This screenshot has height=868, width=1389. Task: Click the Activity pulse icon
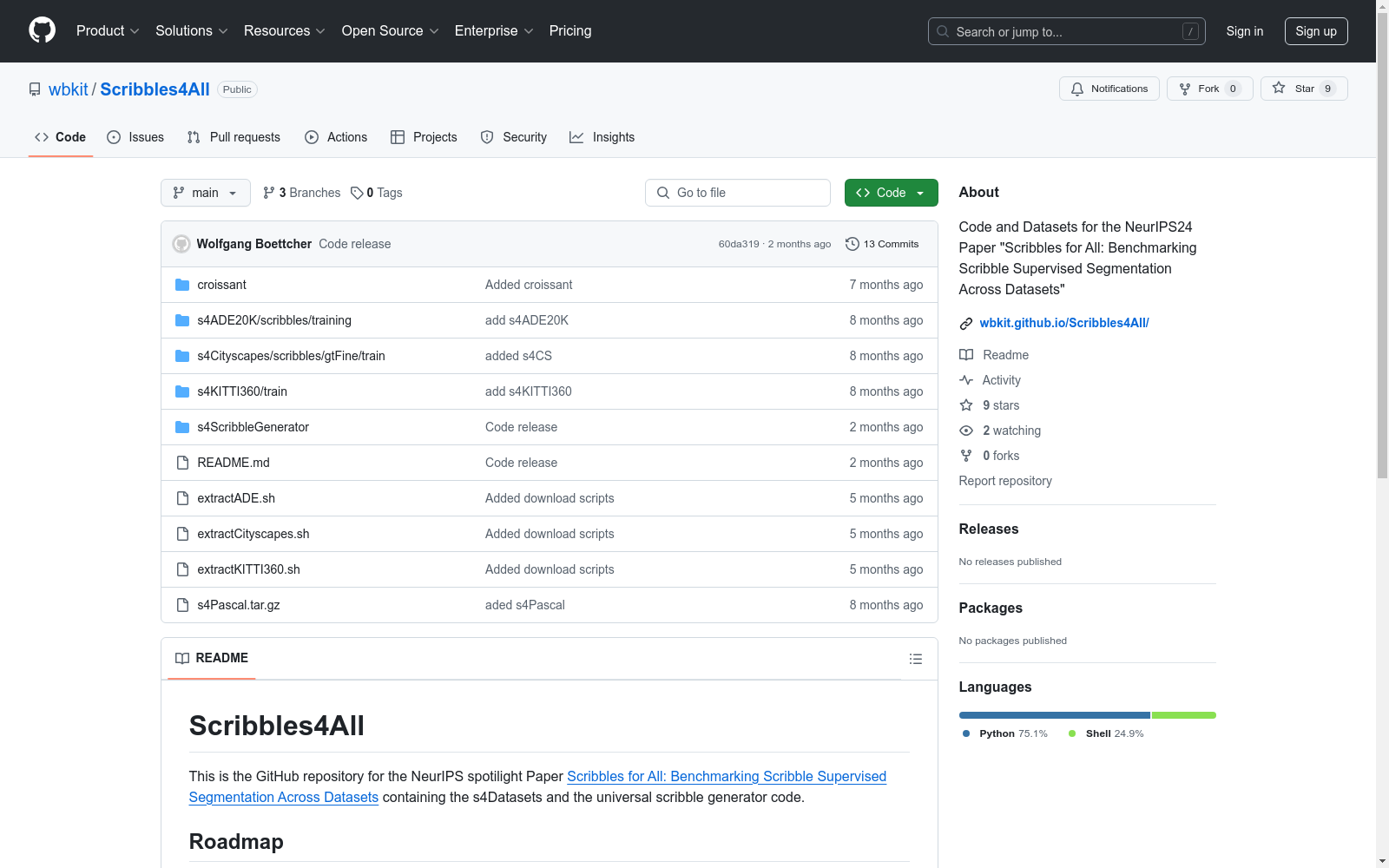coord(966,380)
